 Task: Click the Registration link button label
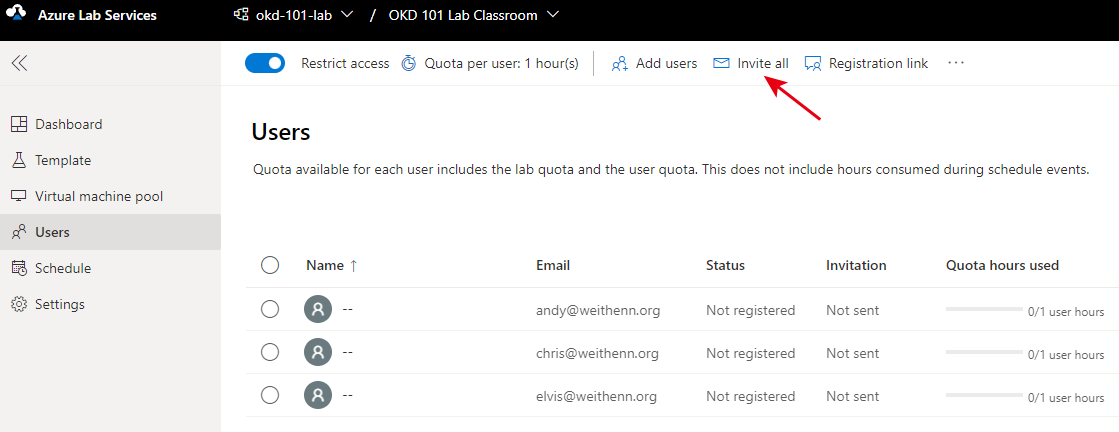click(x=879, y=64)
